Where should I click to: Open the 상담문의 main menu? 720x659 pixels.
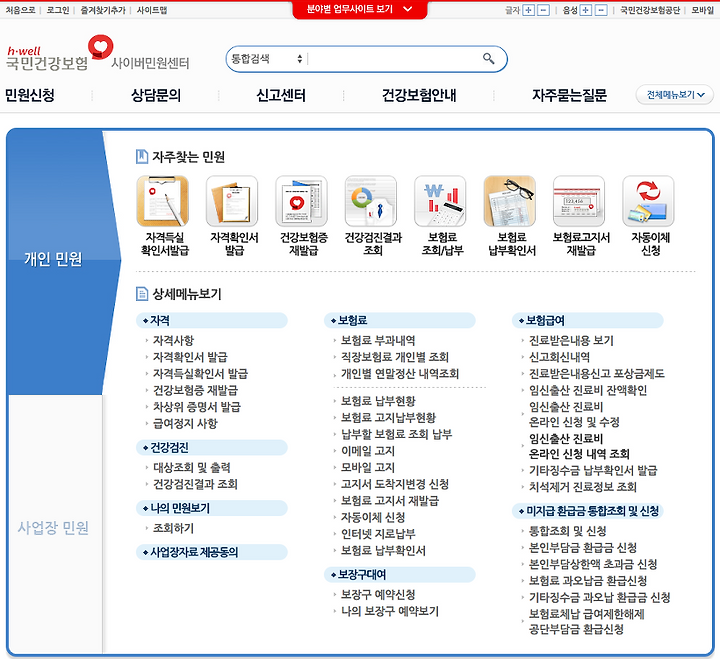(x=156, y=95)
